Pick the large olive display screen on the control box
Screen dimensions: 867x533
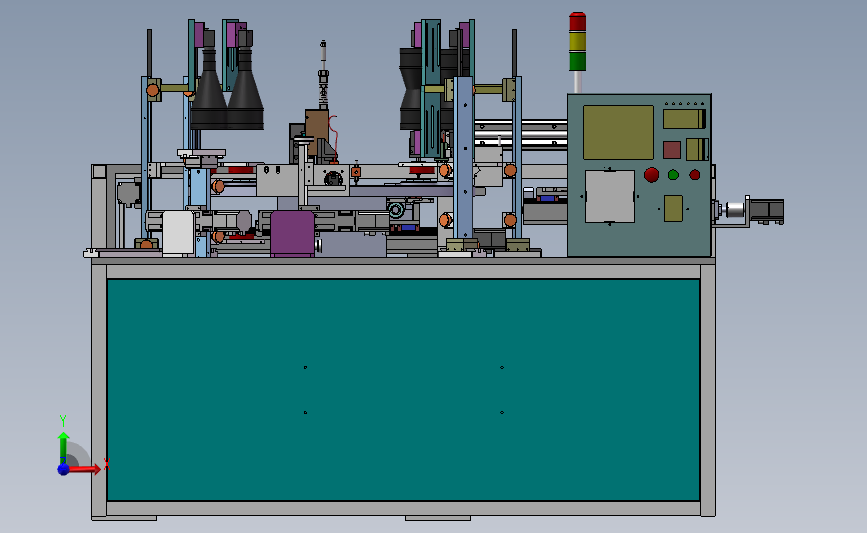618,133
